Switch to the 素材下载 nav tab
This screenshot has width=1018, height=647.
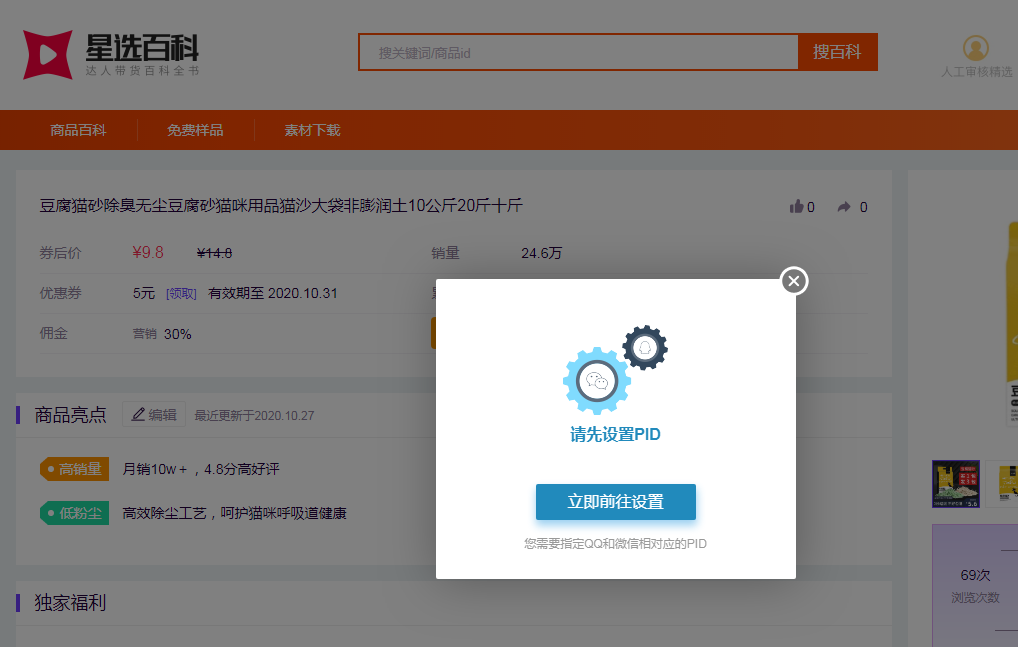pyautogui.click(x=312, y=130)
